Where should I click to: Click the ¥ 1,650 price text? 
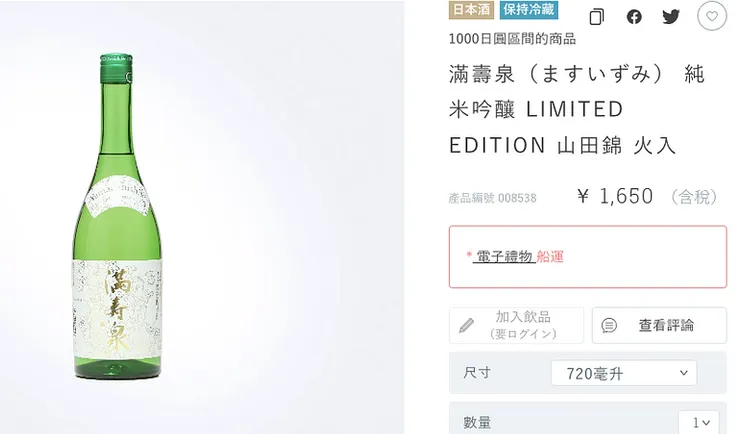[615, 196]
